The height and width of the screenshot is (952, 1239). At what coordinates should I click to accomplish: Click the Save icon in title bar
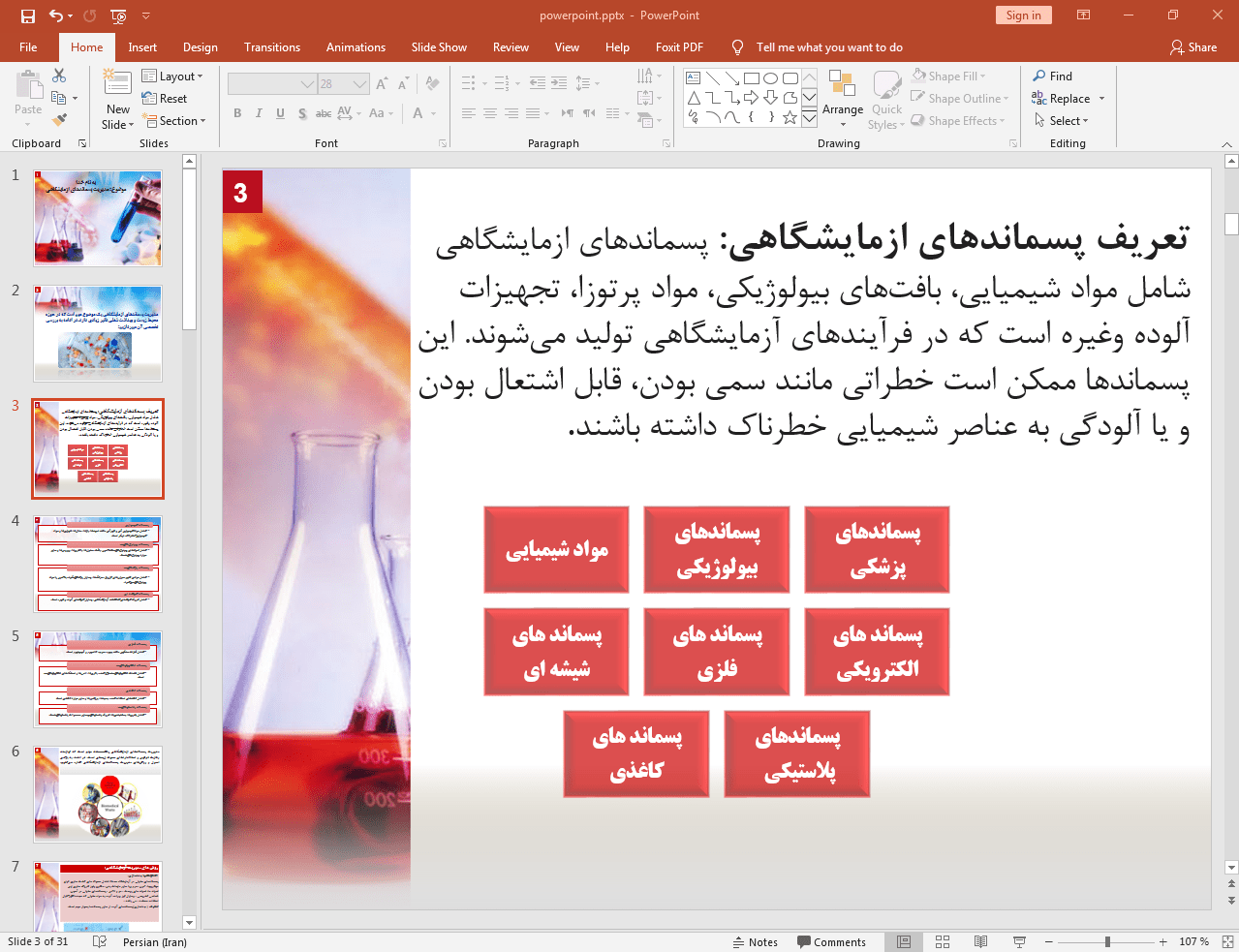[28, 15]
